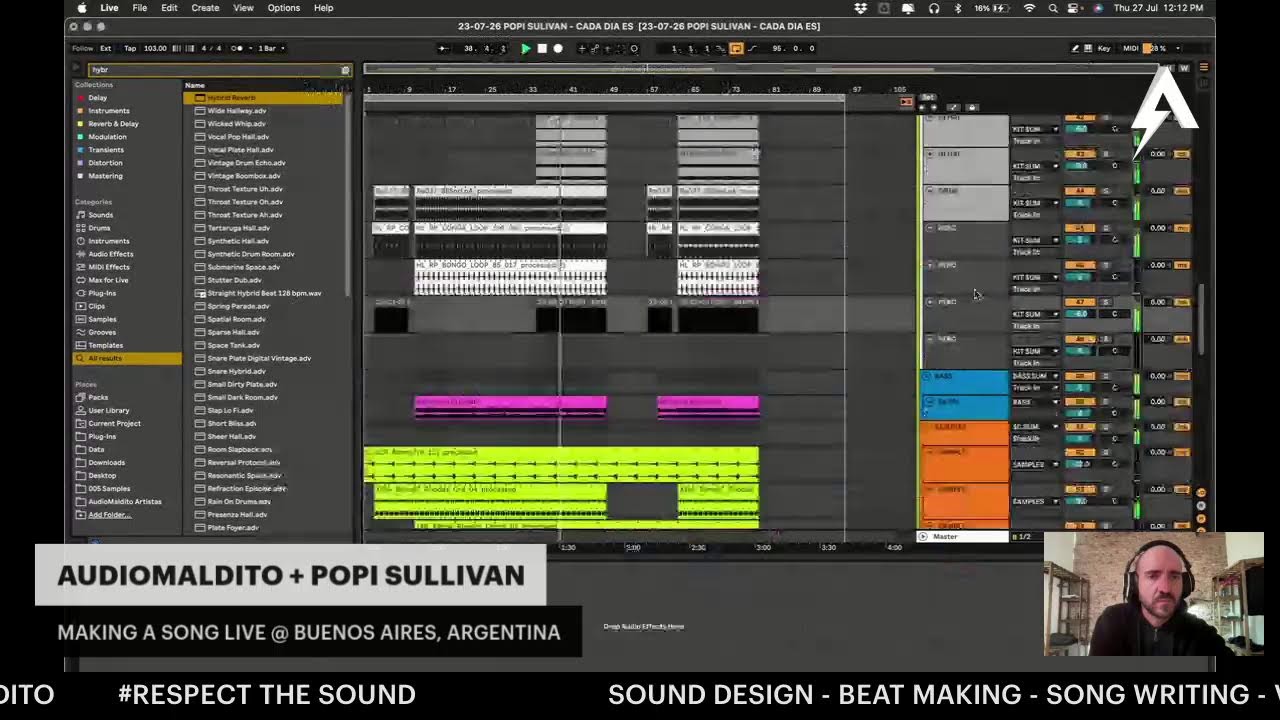Open the 1 Bar quantization dropdown
This screenshot has width=1280, height=720.
click(270, 48)
